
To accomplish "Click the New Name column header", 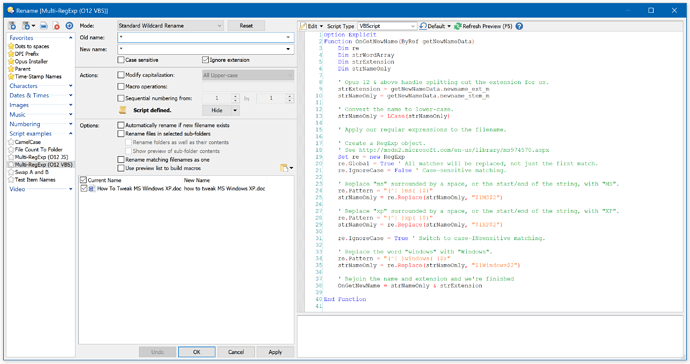I will 197,180.
